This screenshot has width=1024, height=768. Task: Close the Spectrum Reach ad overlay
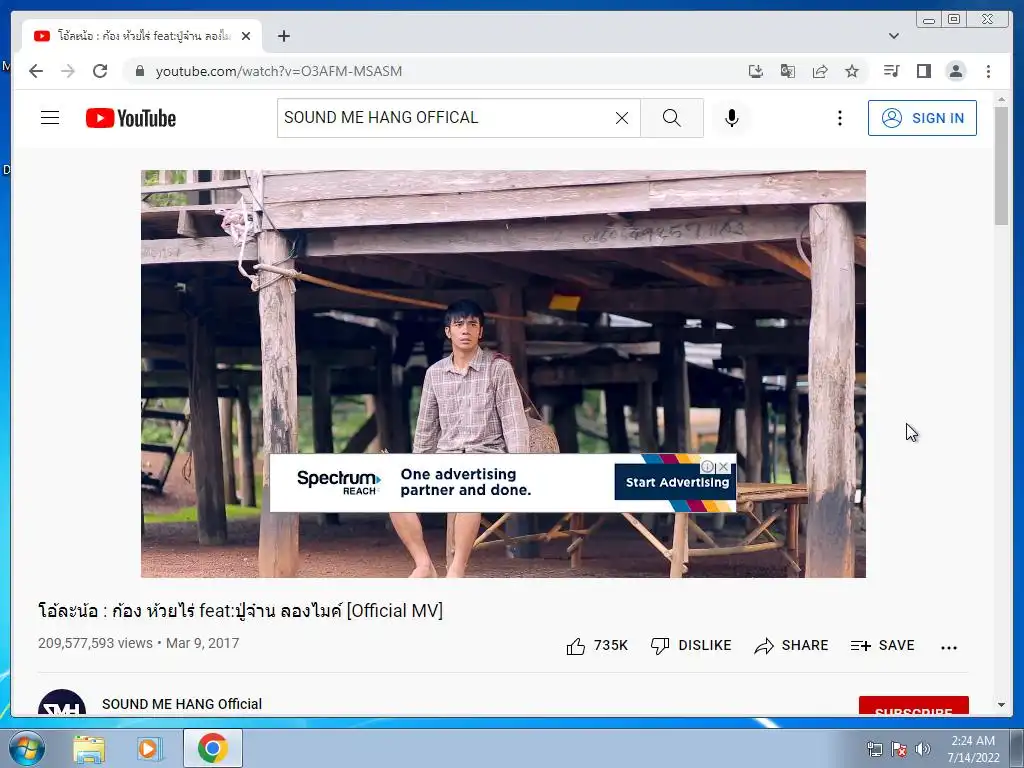(x=723, y=467)
